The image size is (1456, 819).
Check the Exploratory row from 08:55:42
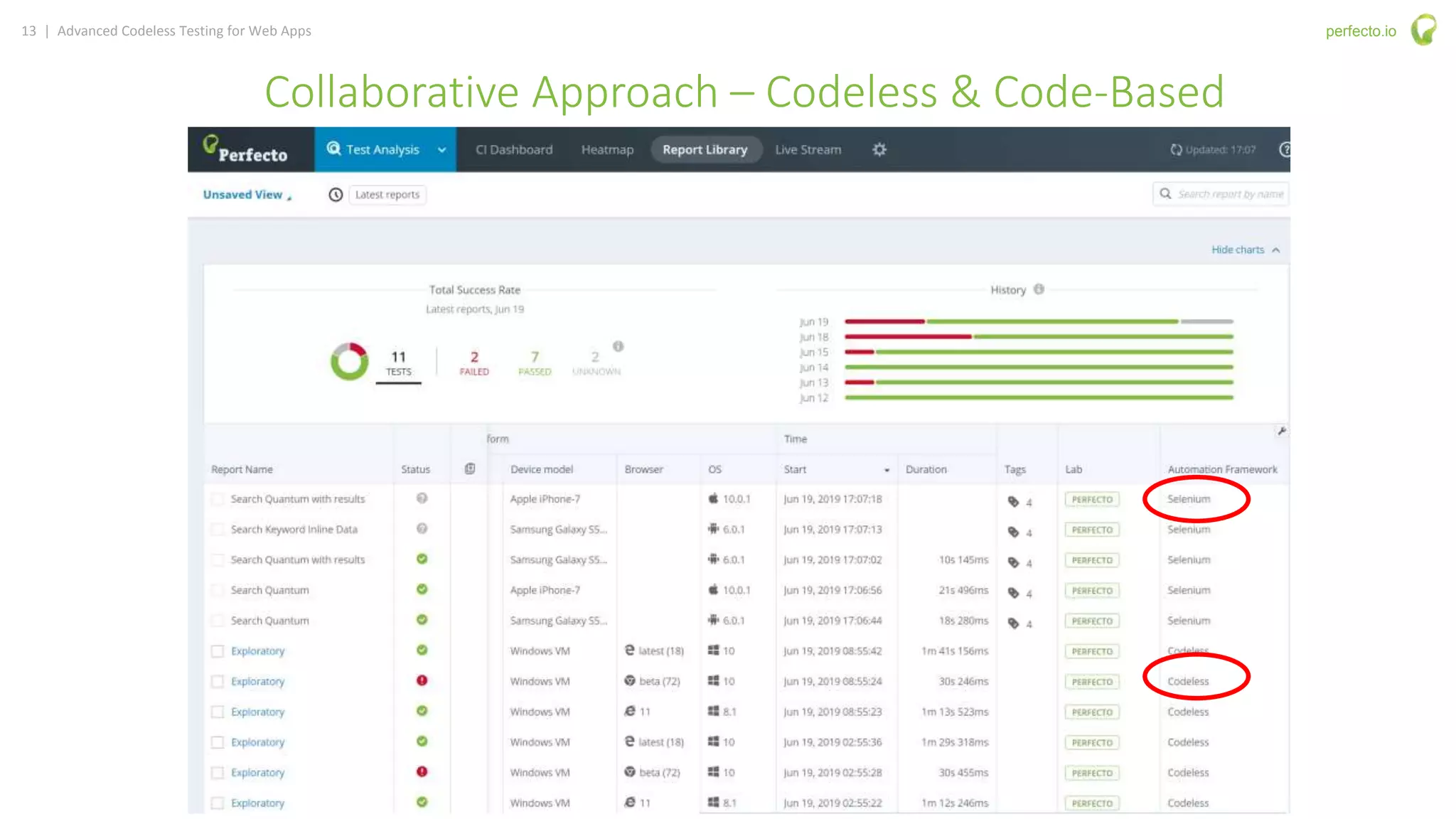[x=218, y=651]
